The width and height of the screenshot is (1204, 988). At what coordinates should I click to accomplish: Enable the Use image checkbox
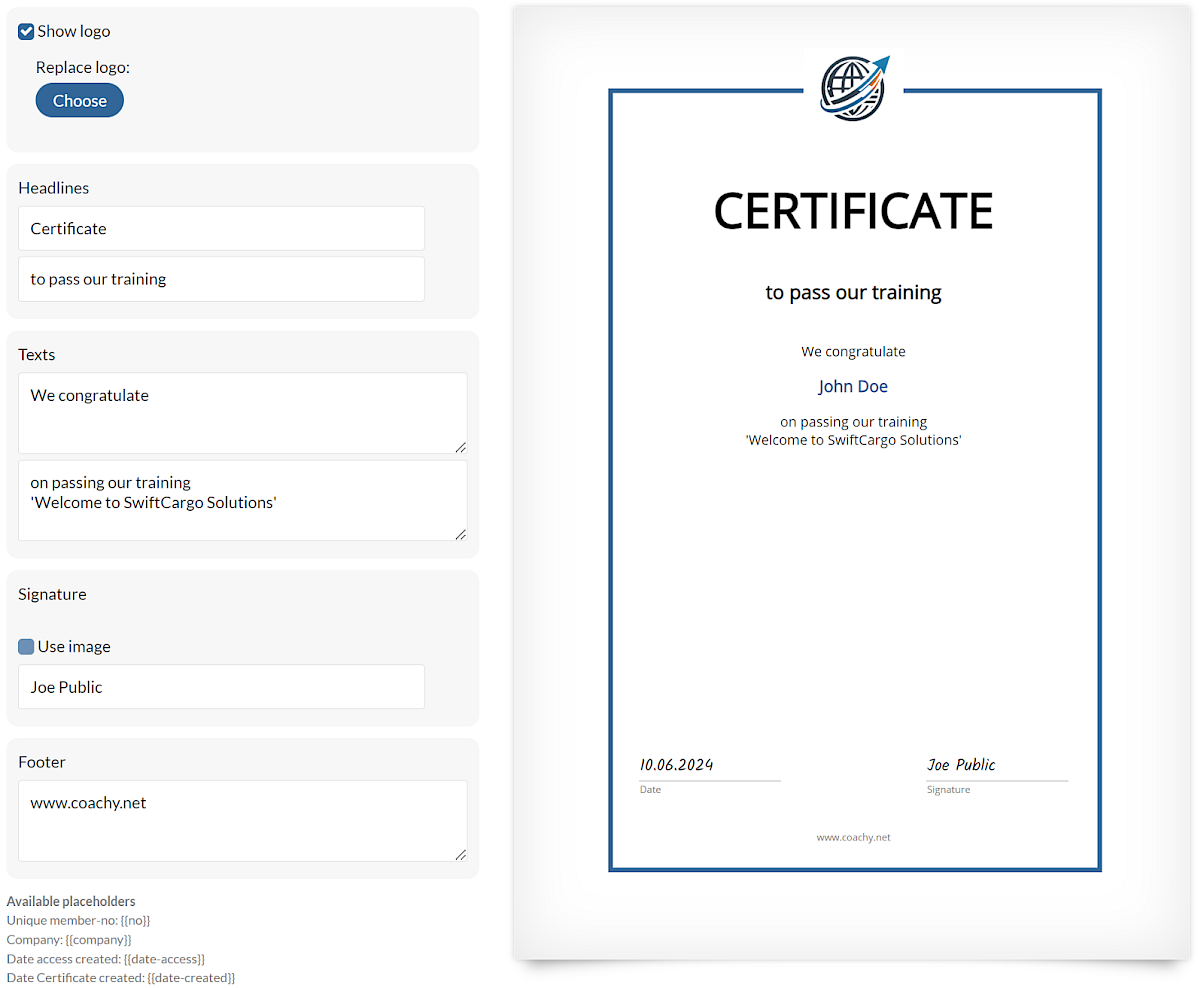coord(27,647)
